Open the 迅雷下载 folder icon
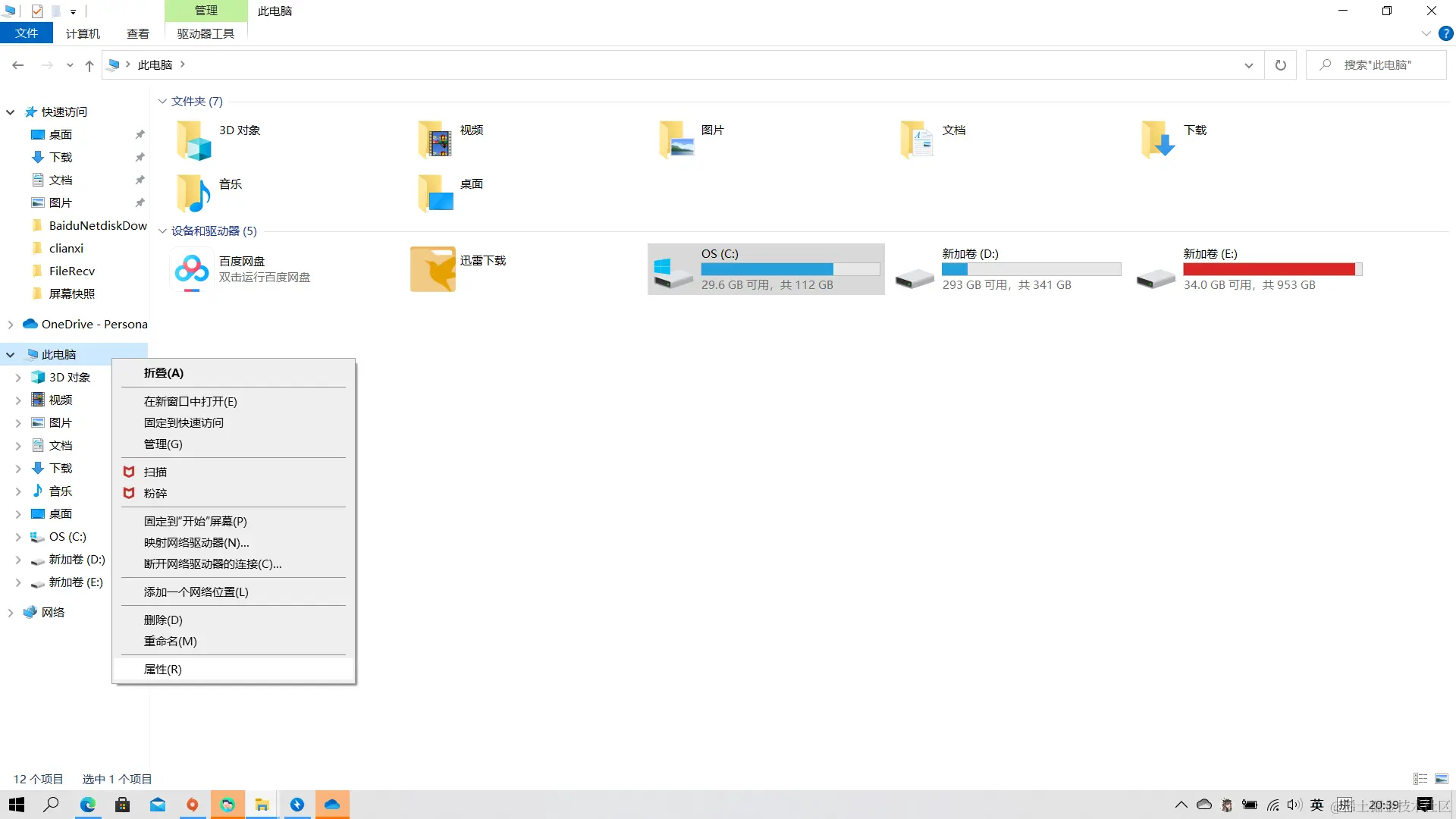The height and width of the screenshot is (819, 1456). (x=433, y=269)
